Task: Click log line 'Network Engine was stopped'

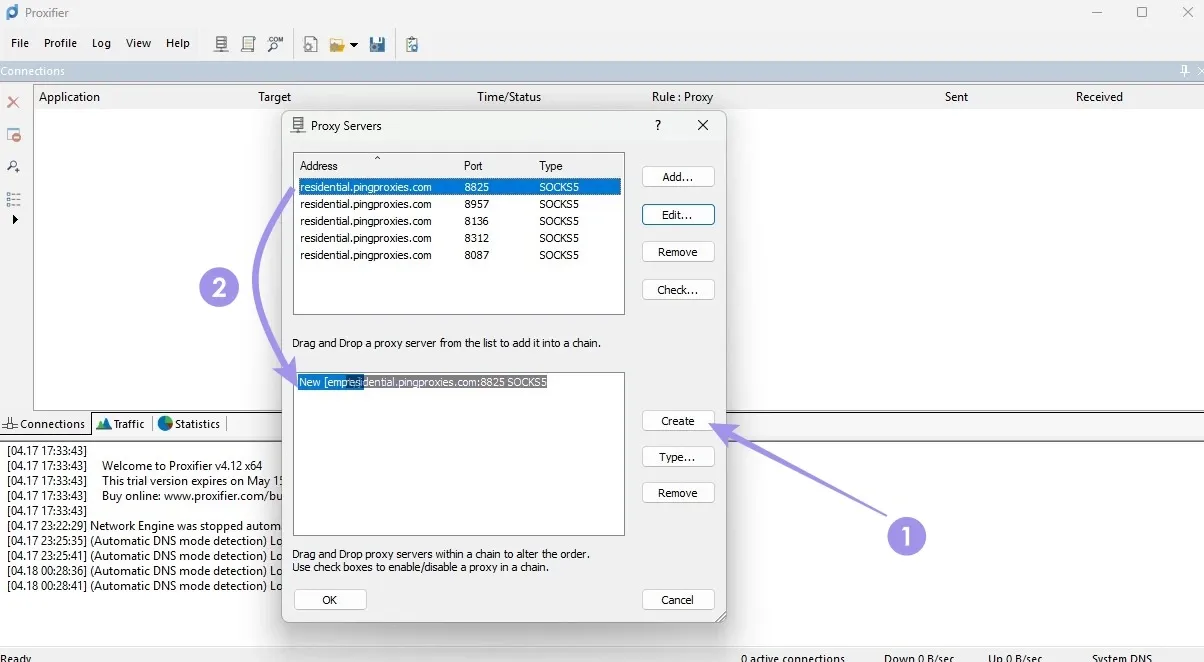Action: tap(186, 526)
